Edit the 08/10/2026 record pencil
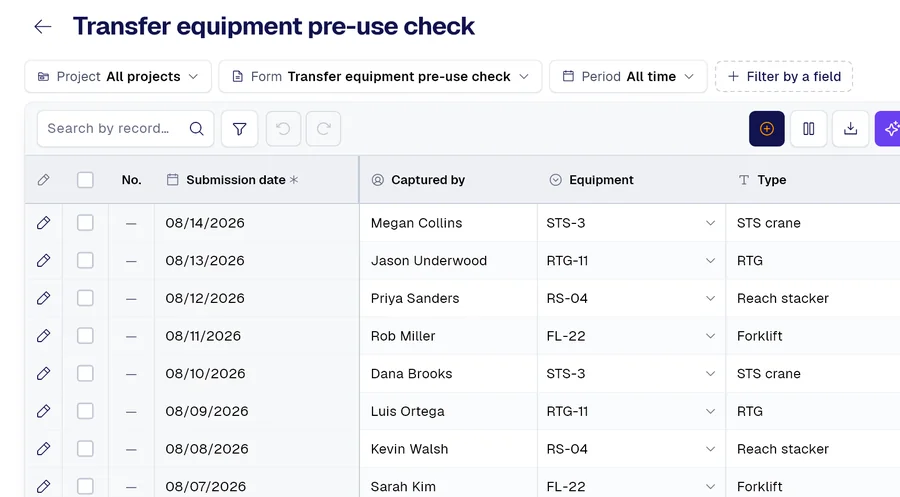Screen dimensions: 900x497 pos(44,374)
